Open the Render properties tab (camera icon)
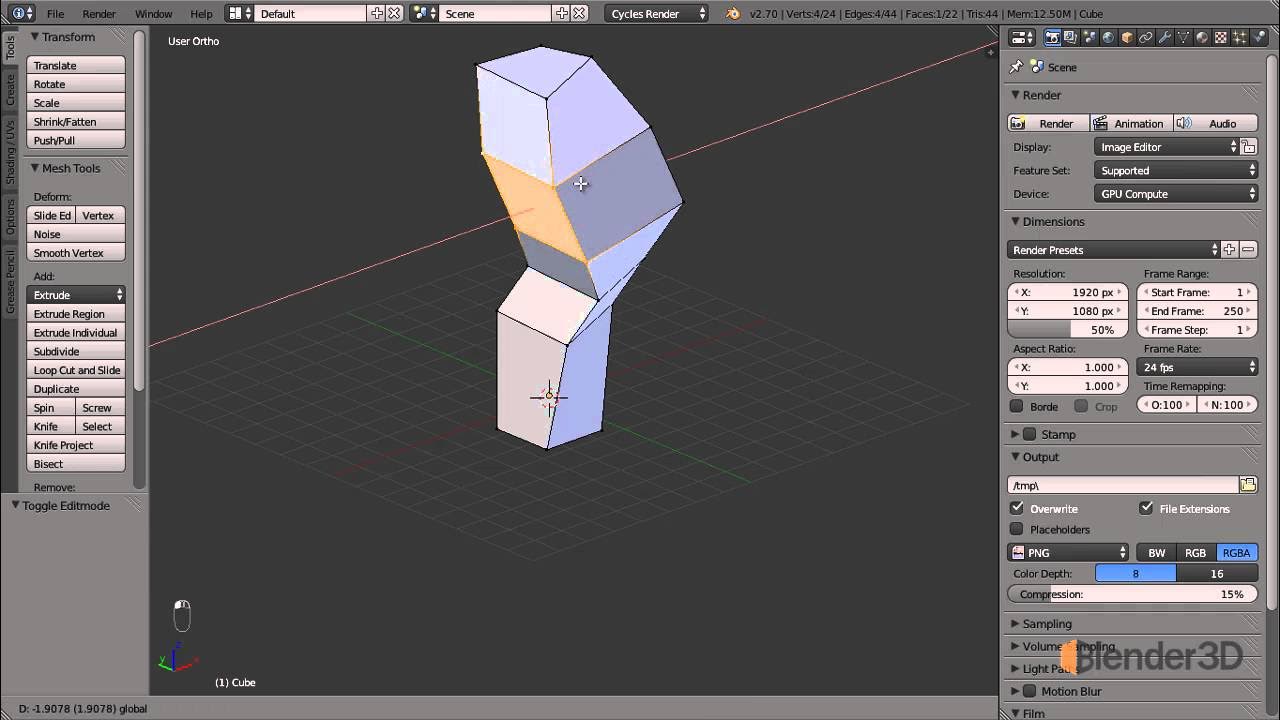1280x720 pixels. (x=1052, y=38)
